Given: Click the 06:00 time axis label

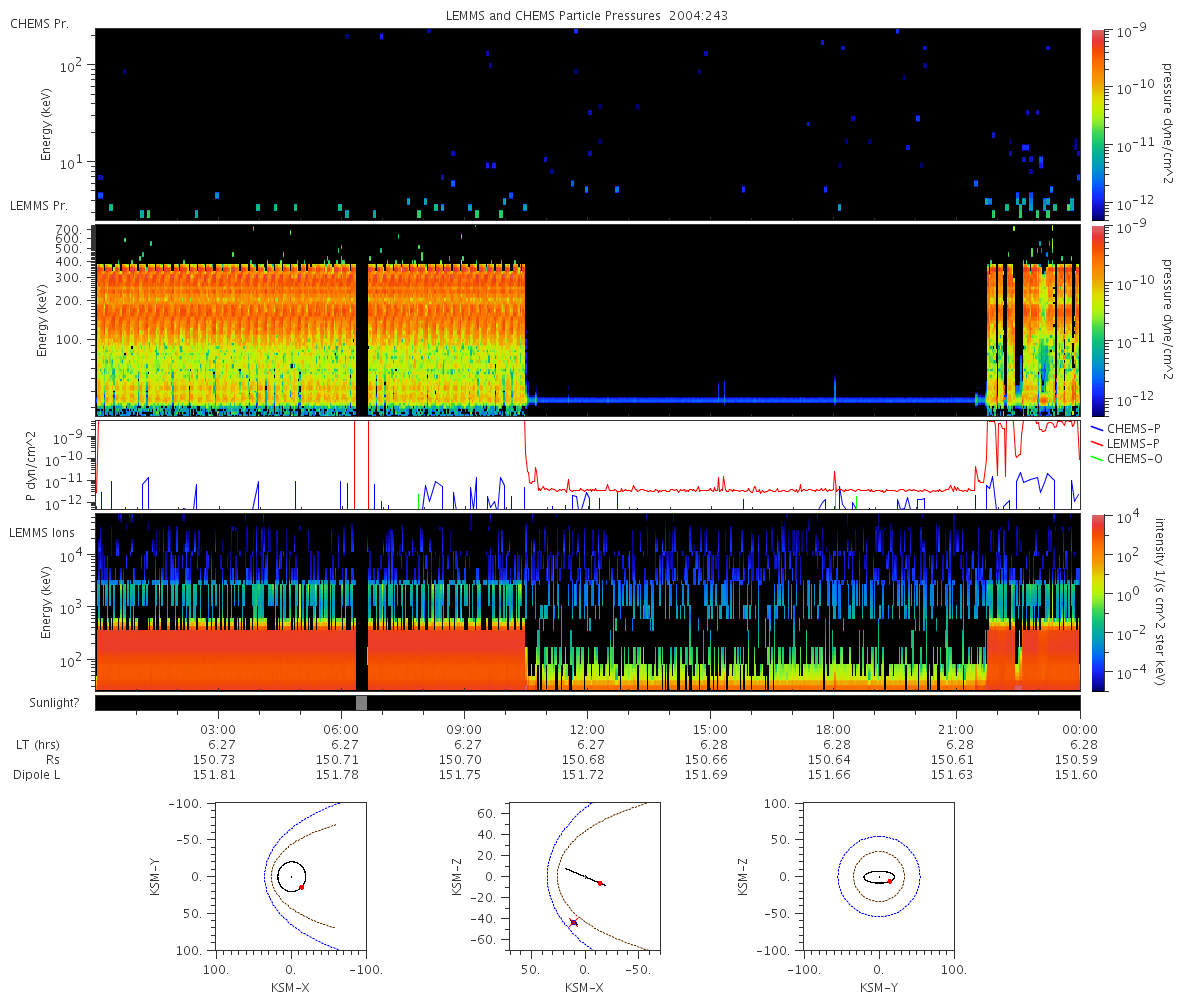Looking at the screenshot, I should click(341, 730).
